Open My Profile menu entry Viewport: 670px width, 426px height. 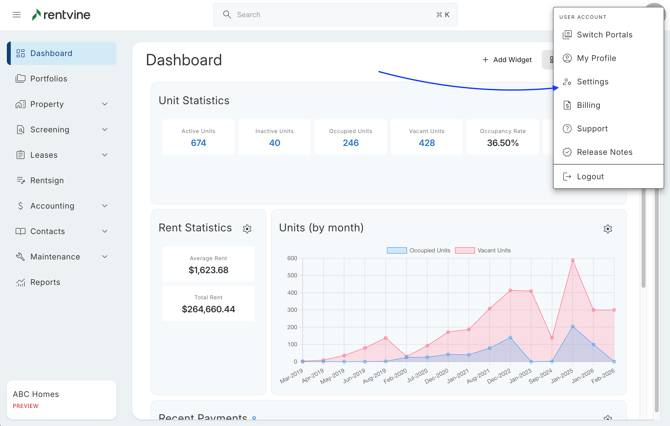(596, 58)
